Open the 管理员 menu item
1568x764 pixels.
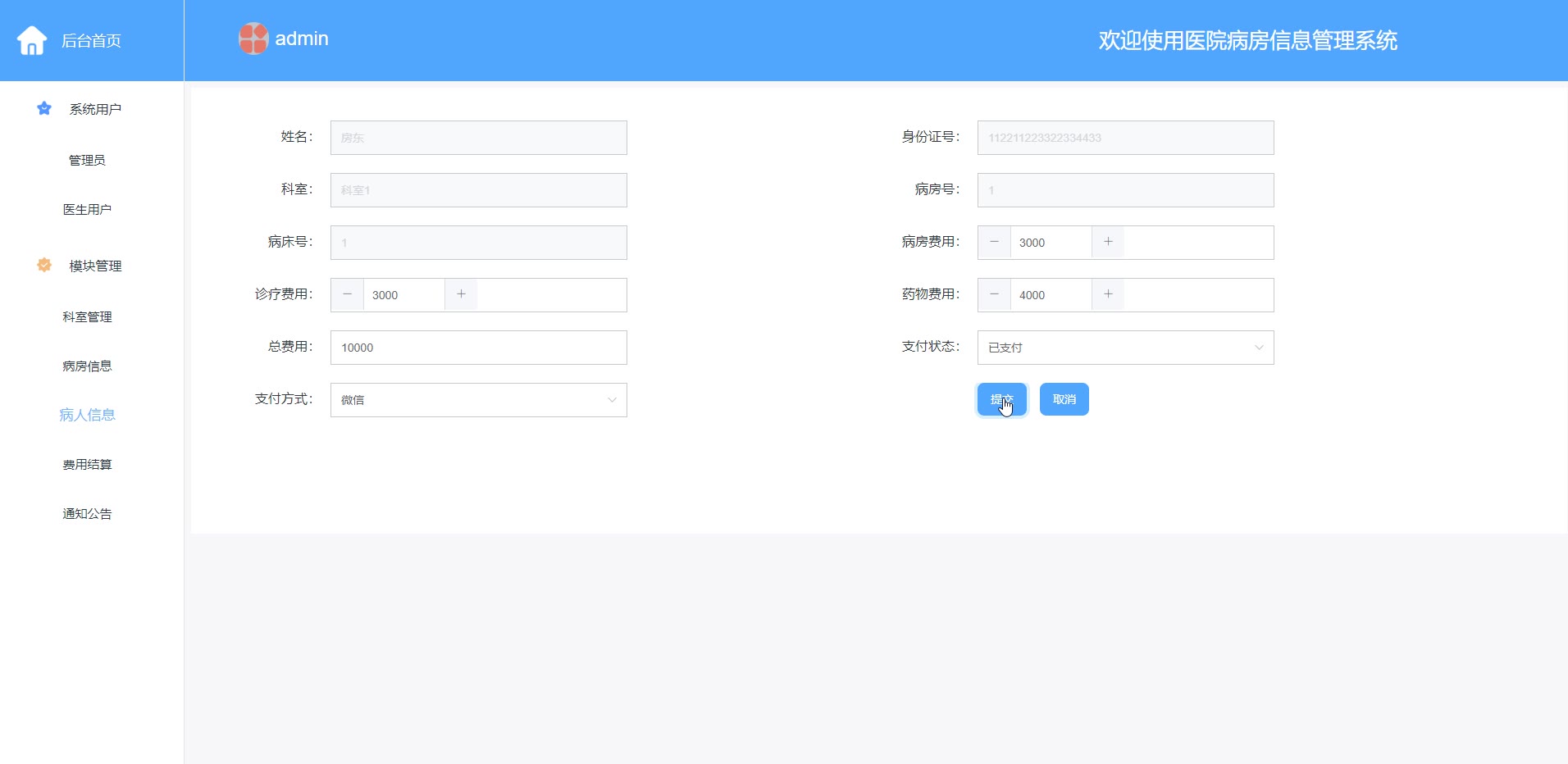[x=87, y=160]
